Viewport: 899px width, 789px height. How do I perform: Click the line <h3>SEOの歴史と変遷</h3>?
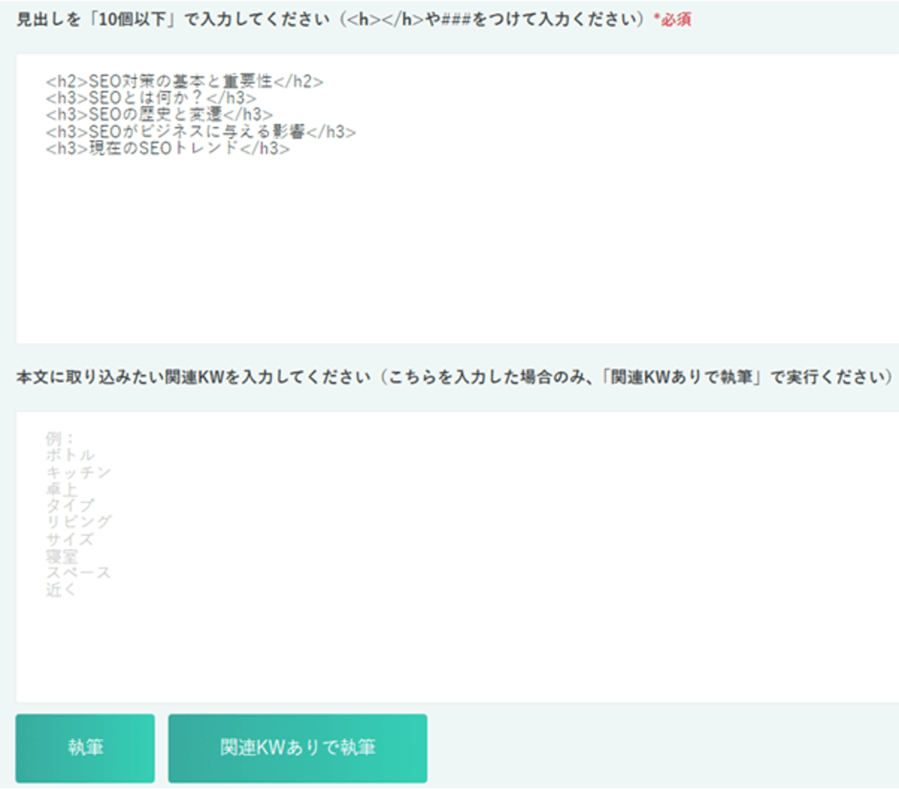(159, 115)
